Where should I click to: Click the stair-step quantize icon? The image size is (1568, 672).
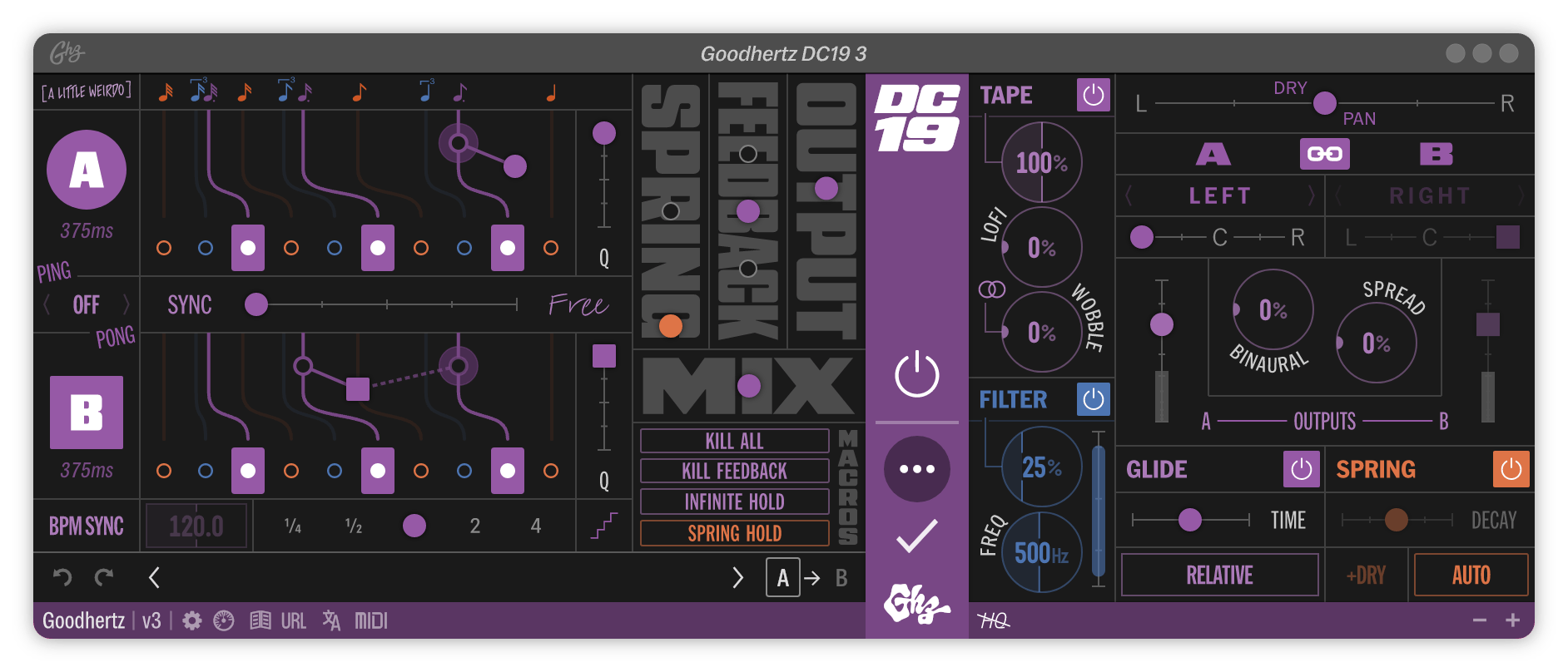pos(604,526)
